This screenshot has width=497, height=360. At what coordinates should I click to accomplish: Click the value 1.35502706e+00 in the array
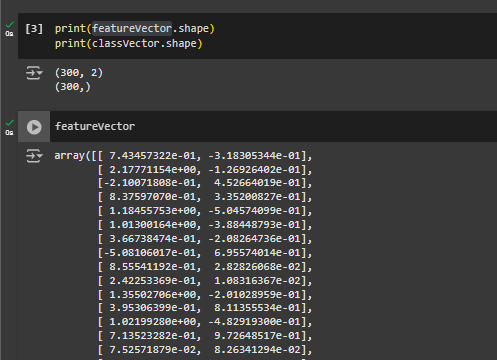tap(153, 295)
